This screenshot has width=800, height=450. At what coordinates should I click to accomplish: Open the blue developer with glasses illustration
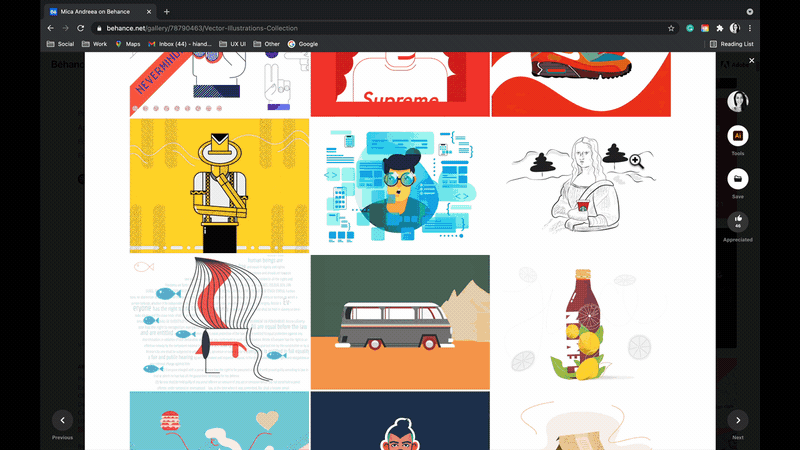(400, 186)
